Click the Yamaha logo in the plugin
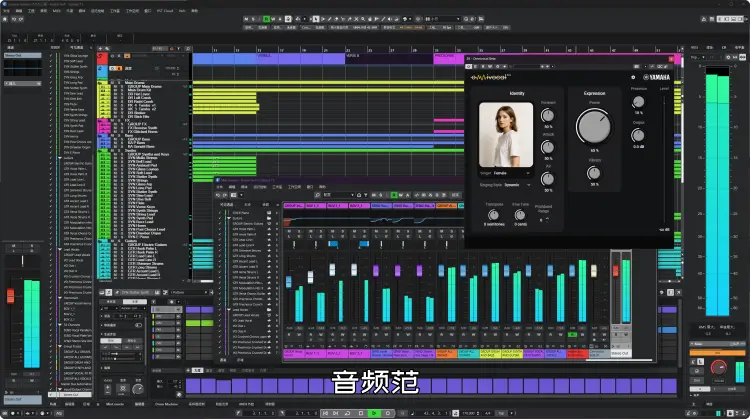Screen dimensions: 750x419 (654, 78)
